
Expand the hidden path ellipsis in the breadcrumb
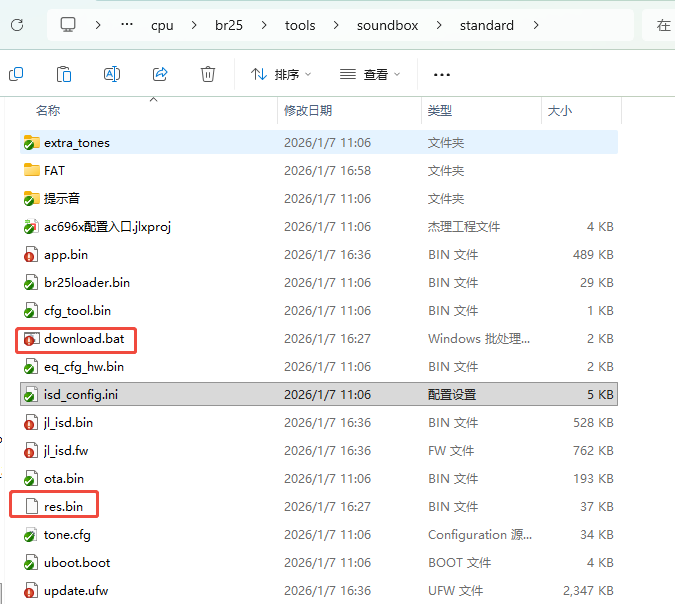tap(127, 25)
